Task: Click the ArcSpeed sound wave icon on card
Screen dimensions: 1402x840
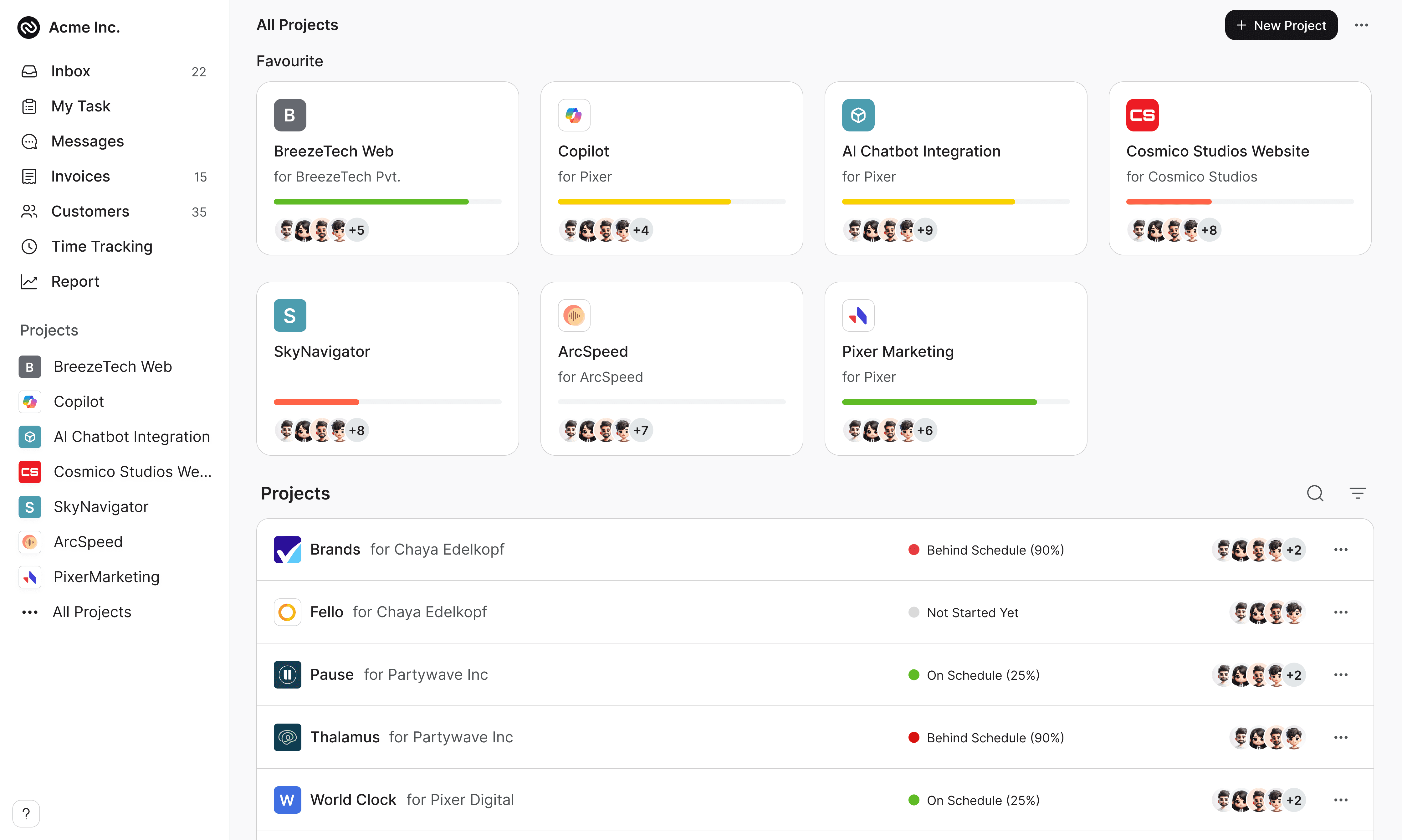Action: point(574,316)
